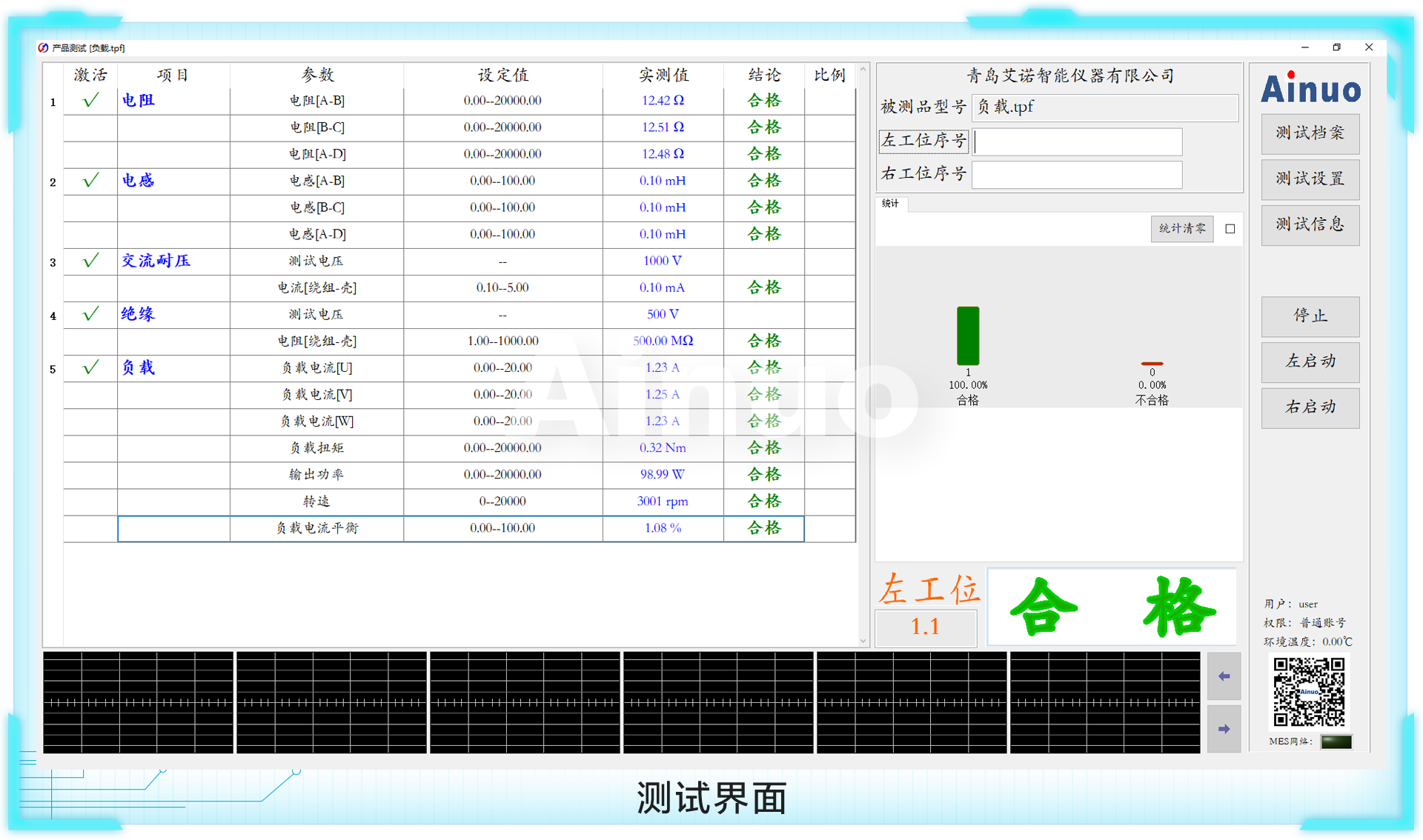Toggle the 交流耐压 activation checkmark
This screenshot has width=1423, height=840.
click(x=90, y=261)
